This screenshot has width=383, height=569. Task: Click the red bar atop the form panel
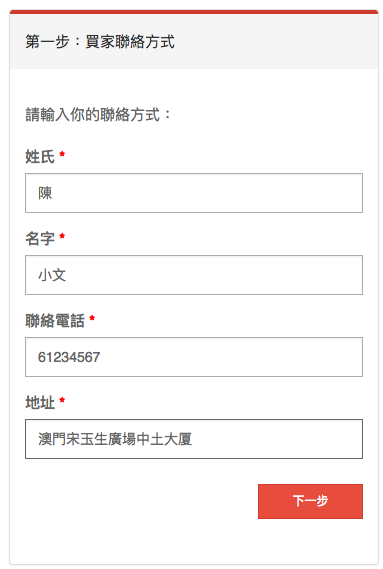pyautogui.click(x=194, y=12)
